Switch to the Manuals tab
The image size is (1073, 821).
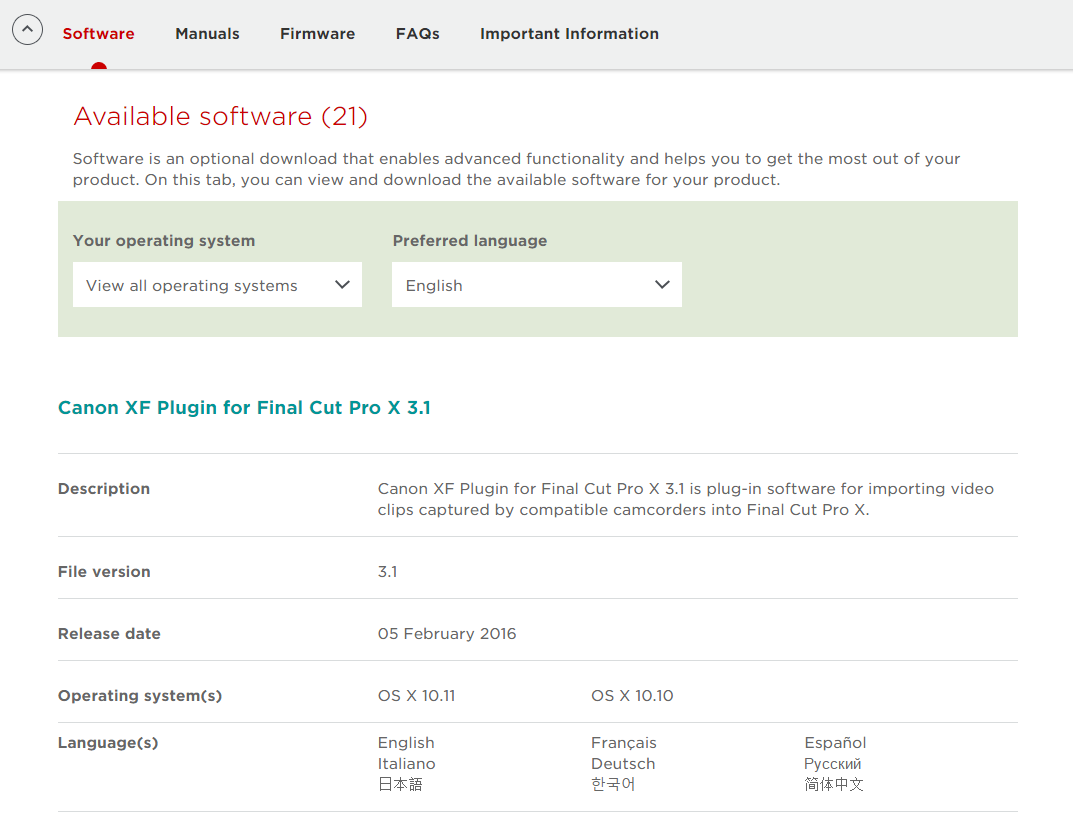[207, 34]
